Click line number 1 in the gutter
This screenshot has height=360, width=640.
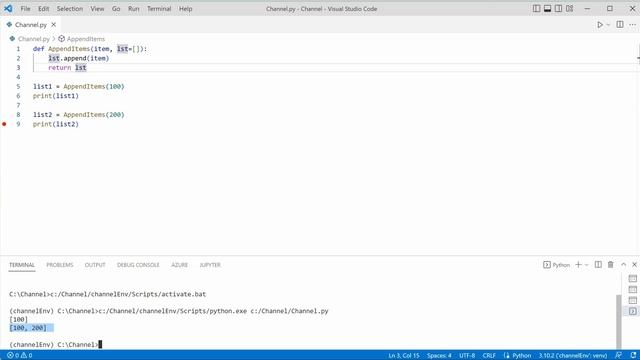[x=18, y=49]
